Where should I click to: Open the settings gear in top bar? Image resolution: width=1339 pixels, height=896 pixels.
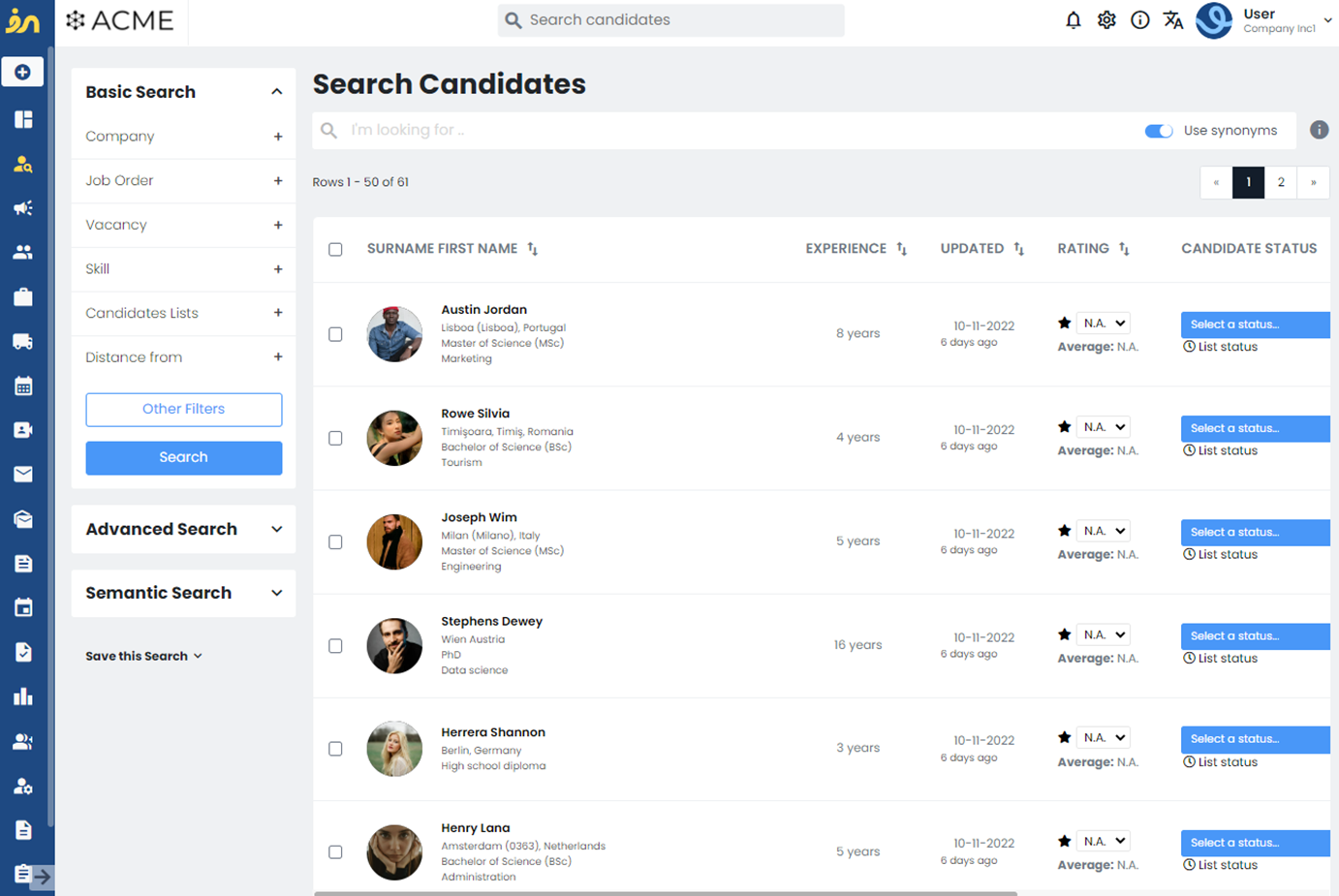(x=1106, y=20)
